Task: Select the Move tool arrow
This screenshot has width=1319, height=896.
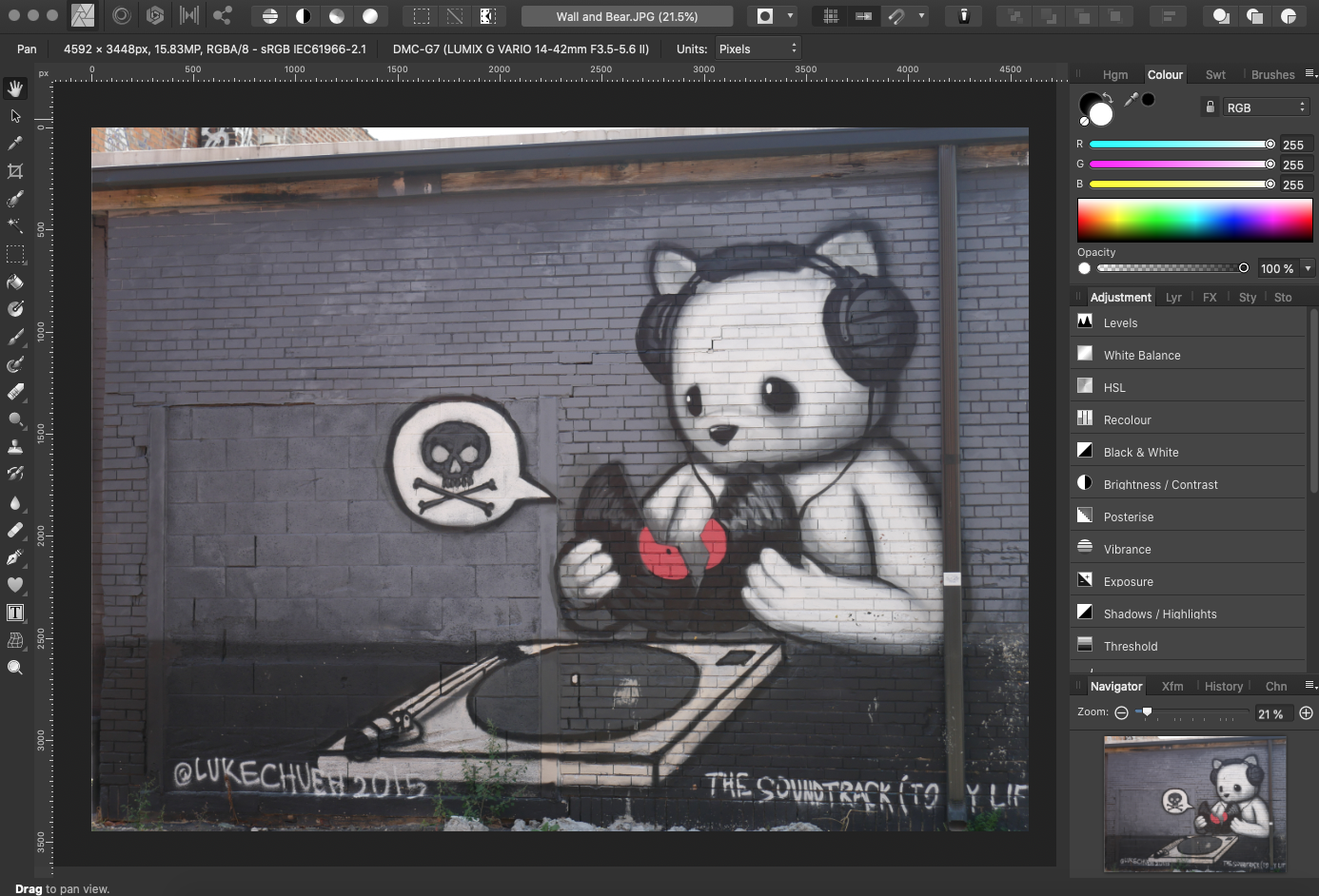Action: 15,116
